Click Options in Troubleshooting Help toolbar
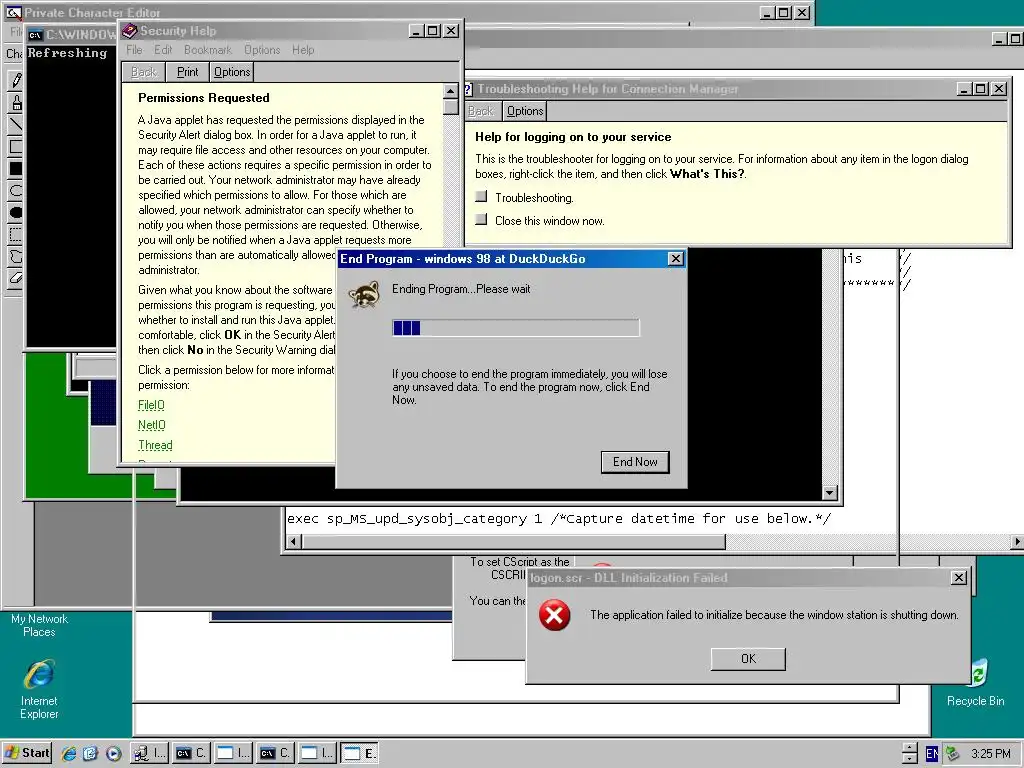The image size is (1024, 768). point(525,111)
